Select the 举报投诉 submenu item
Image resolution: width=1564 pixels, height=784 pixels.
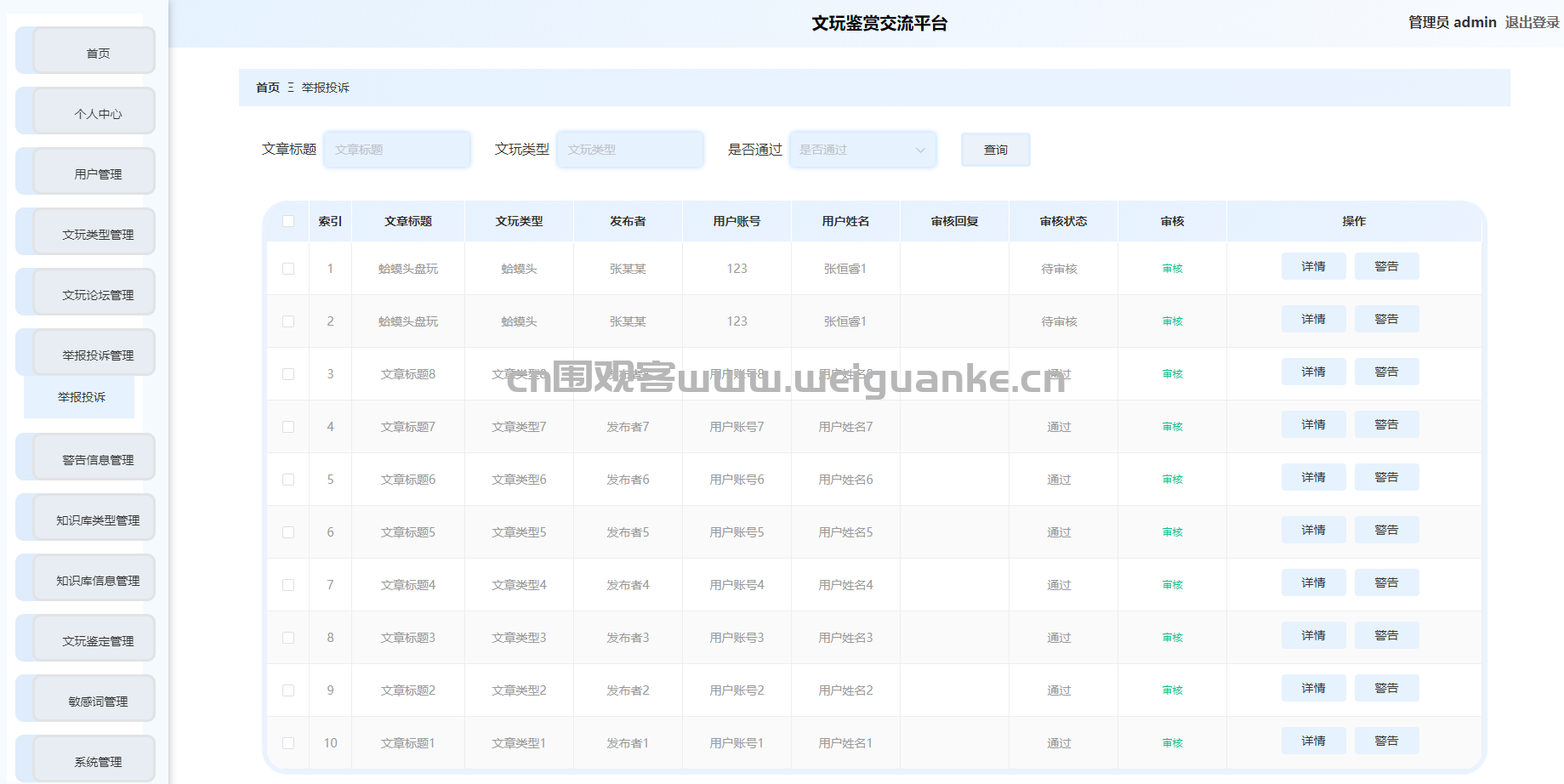pos(82,397)
